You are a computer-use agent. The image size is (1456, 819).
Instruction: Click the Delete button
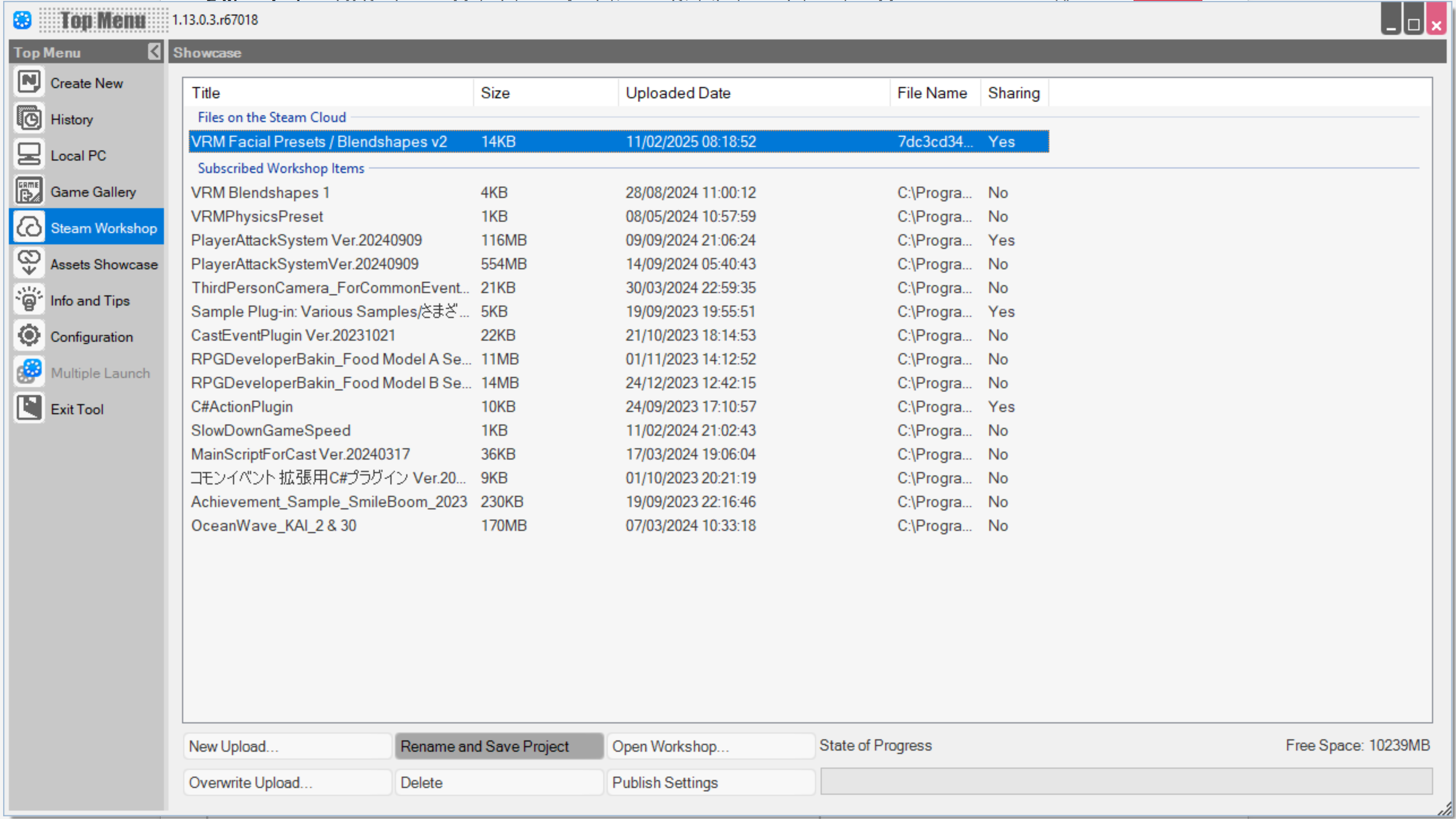coord(499,782)
